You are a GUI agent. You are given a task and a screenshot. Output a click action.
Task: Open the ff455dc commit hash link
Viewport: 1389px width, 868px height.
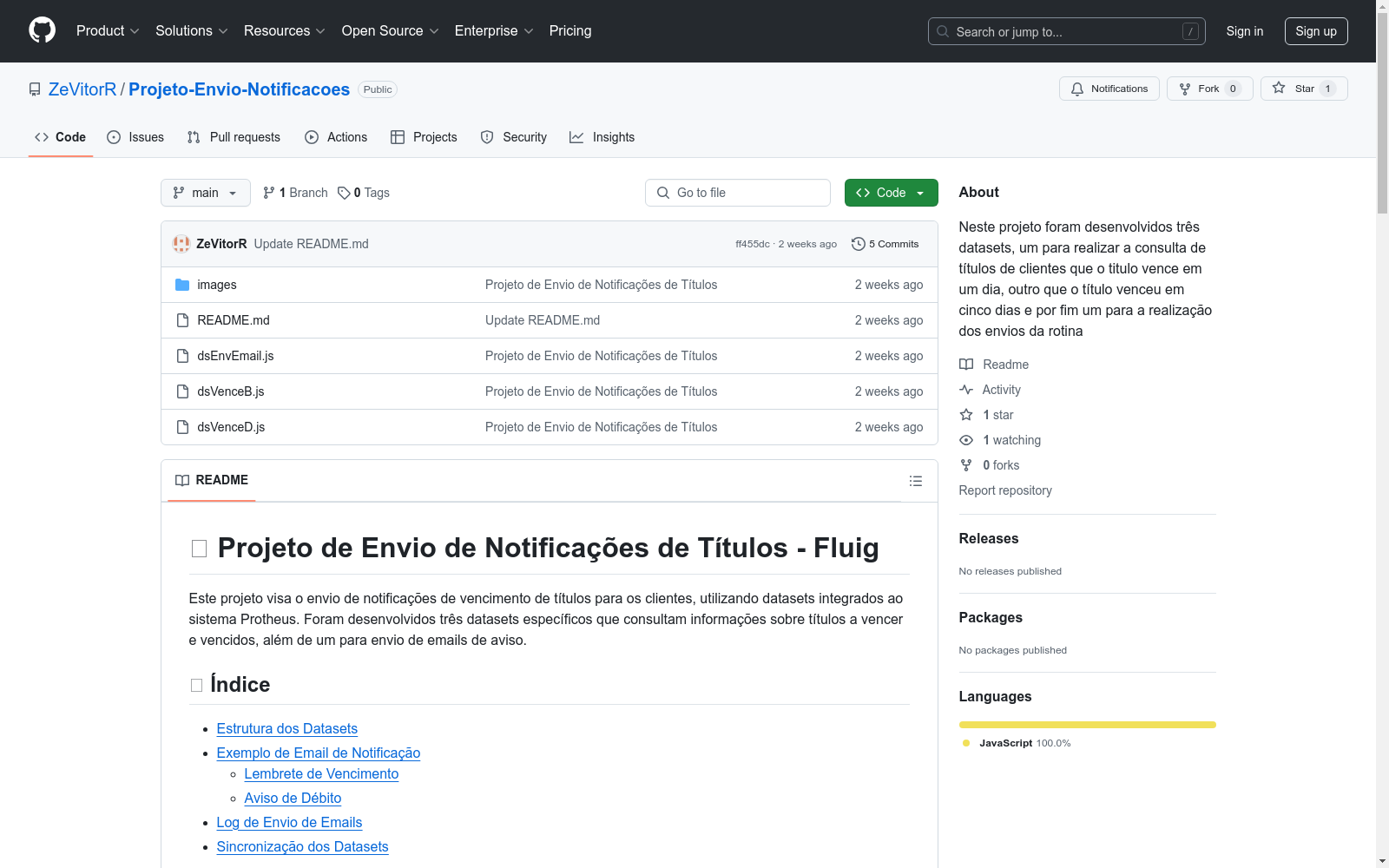coord(753,244)
